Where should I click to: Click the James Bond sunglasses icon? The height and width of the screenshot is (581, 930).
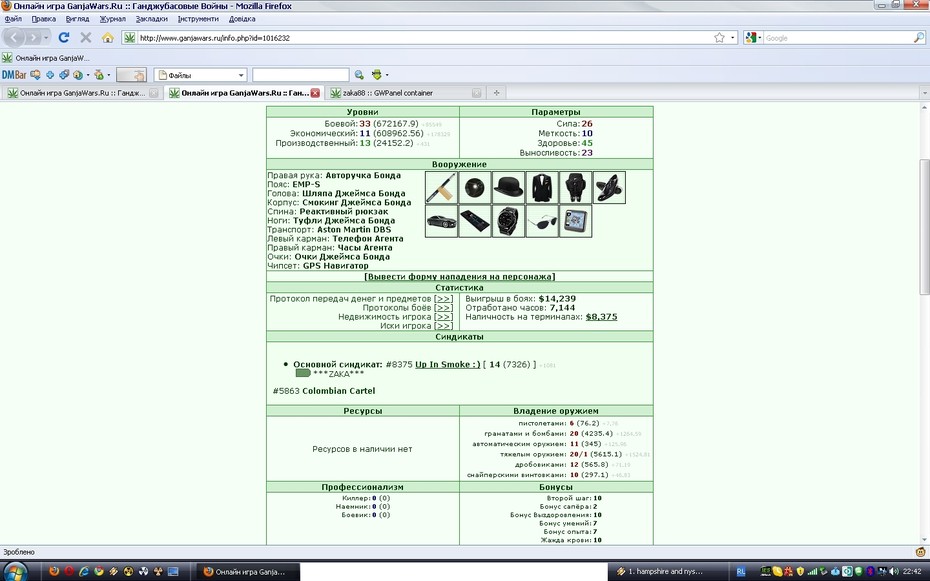point(542,221)
